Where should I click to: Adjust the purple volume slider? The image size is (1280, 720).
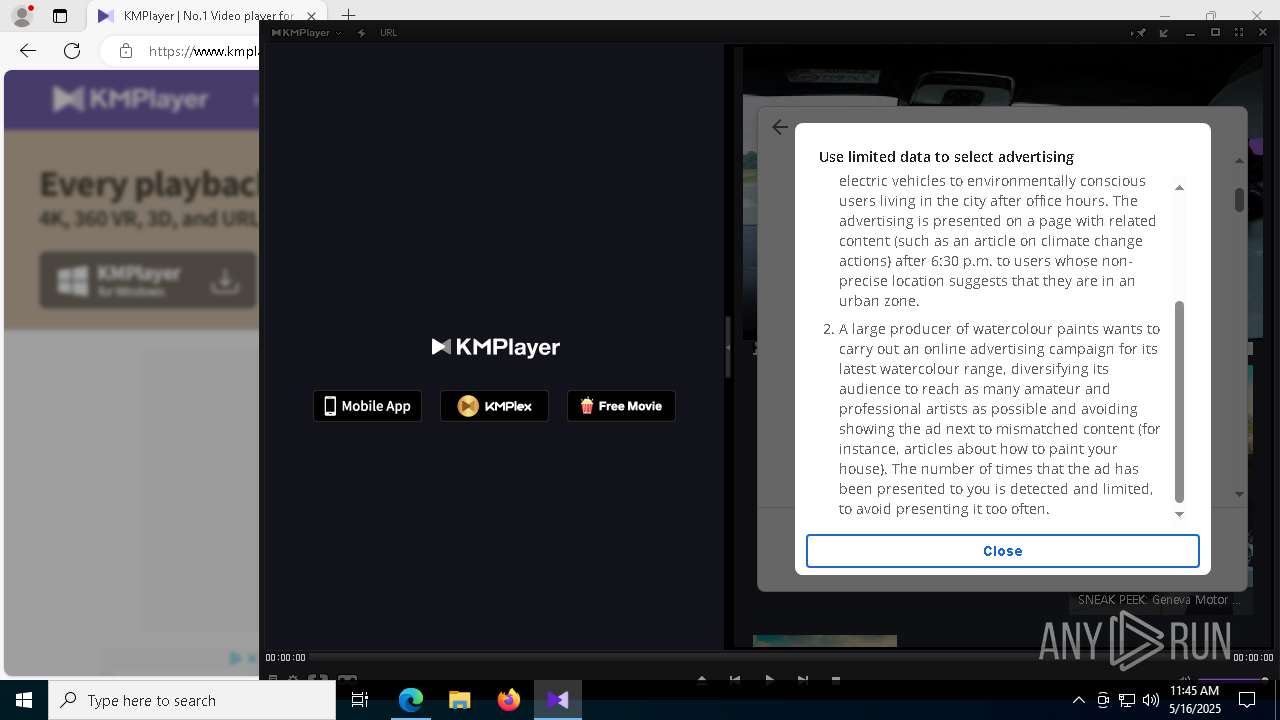tap(1233, 680)
